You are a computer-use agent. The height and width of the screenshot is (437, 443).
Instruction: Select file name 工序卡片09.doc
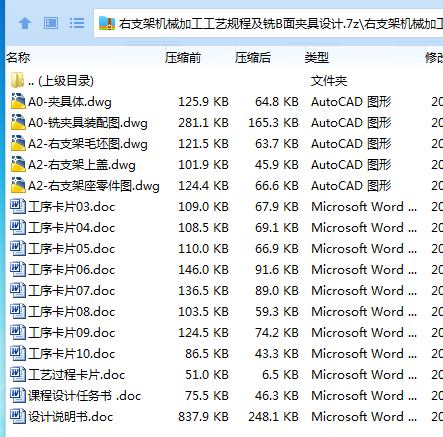[72, 333]
